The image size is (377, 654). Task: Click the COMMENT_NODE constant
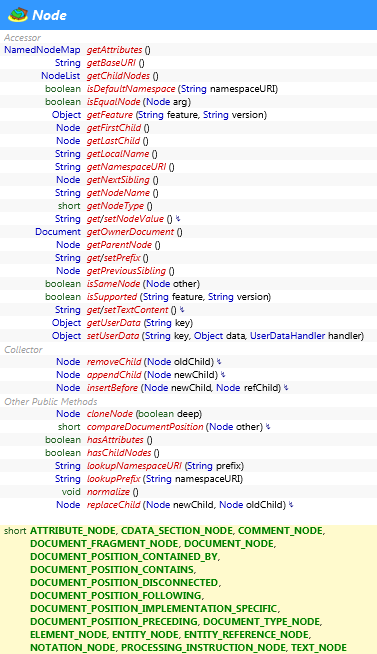tap(280, 531)
